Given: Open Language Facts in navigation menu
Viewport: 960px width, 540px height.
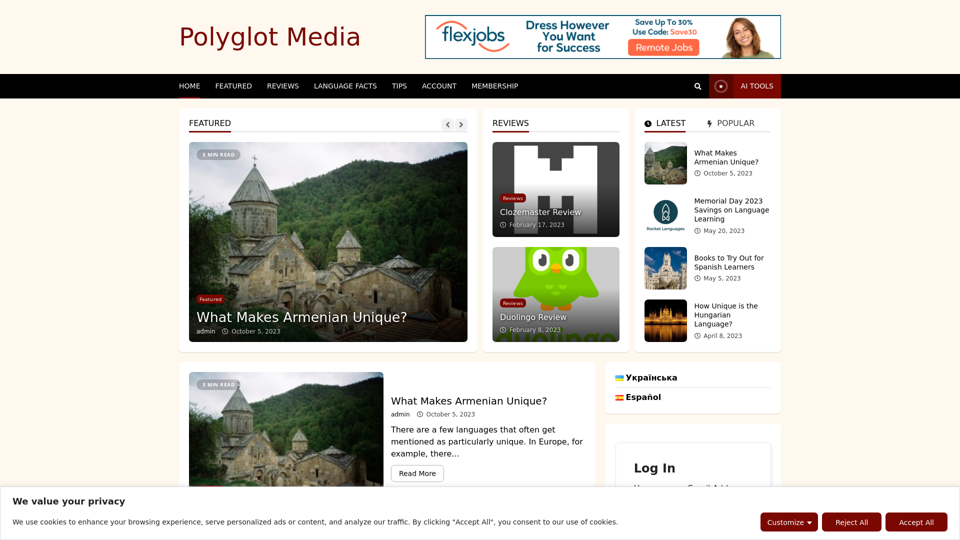Looking at the screenshot, I should tap(345, 86).
